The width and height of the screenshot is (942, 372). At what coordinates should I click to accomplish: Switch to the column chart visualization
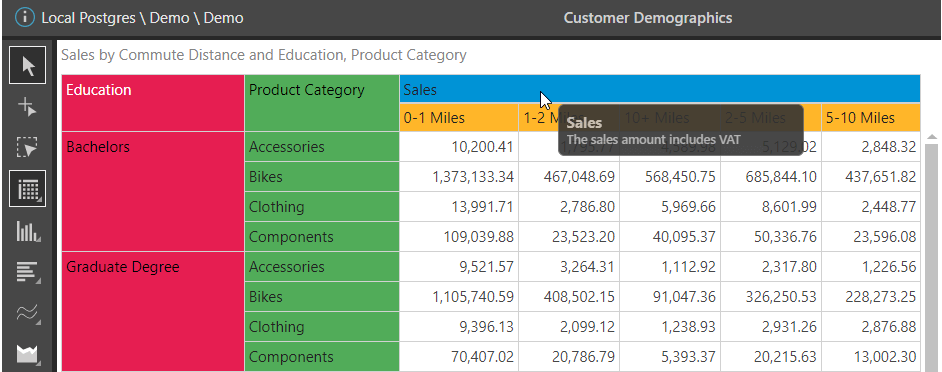coord(28,231)
